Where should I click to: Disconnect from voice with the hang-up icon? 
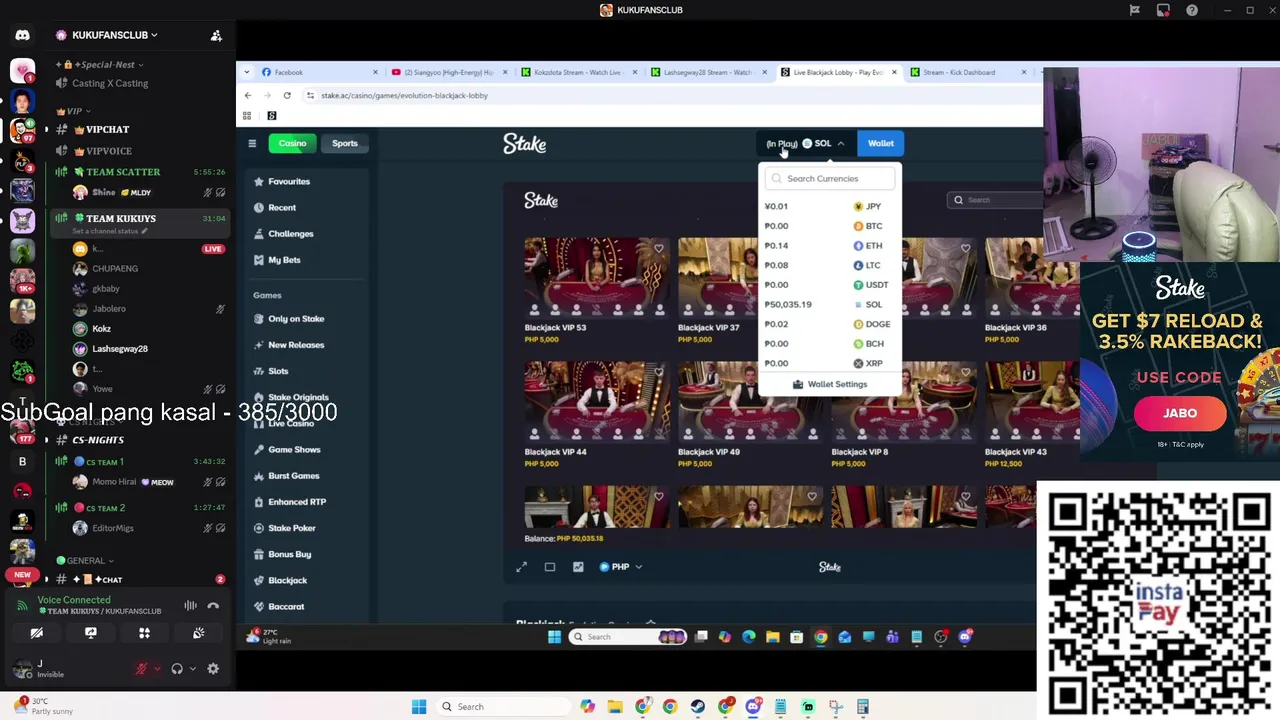(213, 605)
